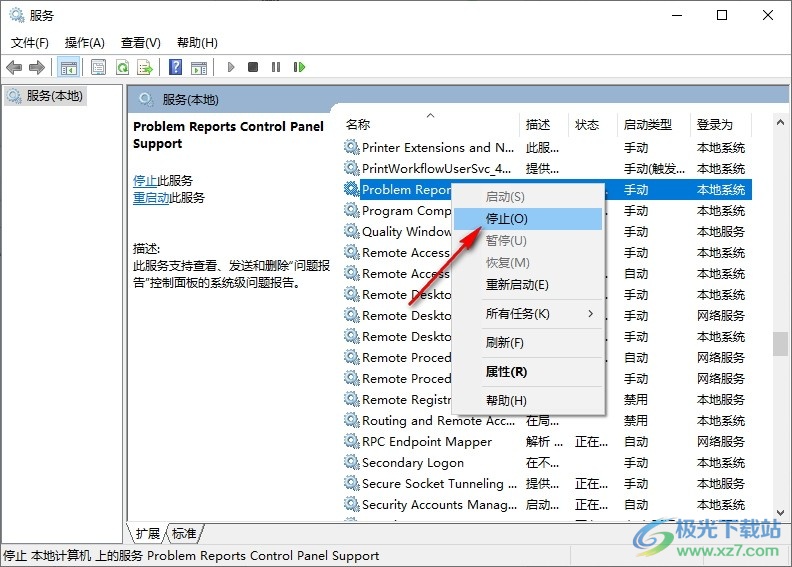Sort by 状态 column header
792x567 pixels.
592,124
